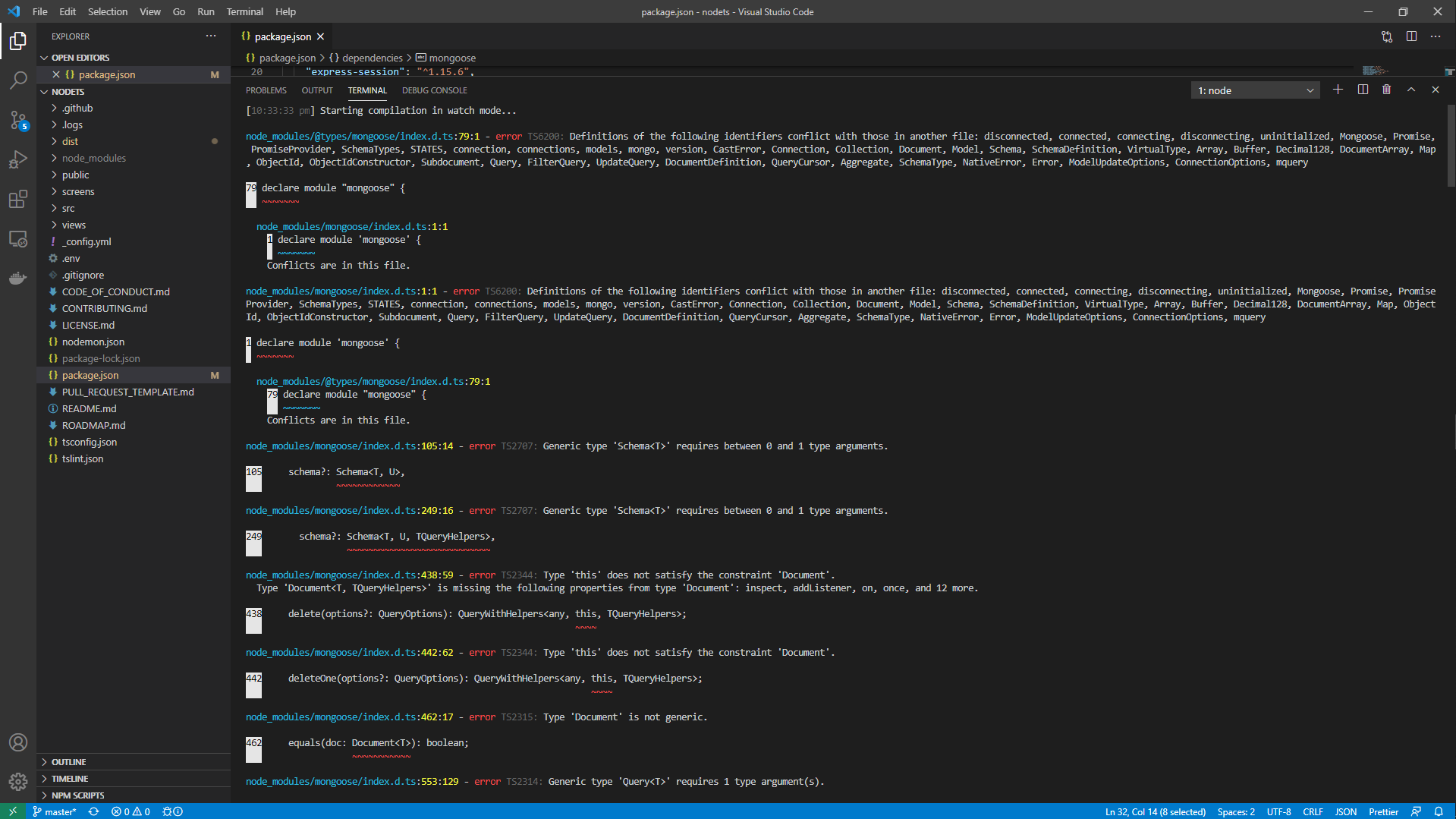Maximize the terminal panel size

coord(1411,90)
